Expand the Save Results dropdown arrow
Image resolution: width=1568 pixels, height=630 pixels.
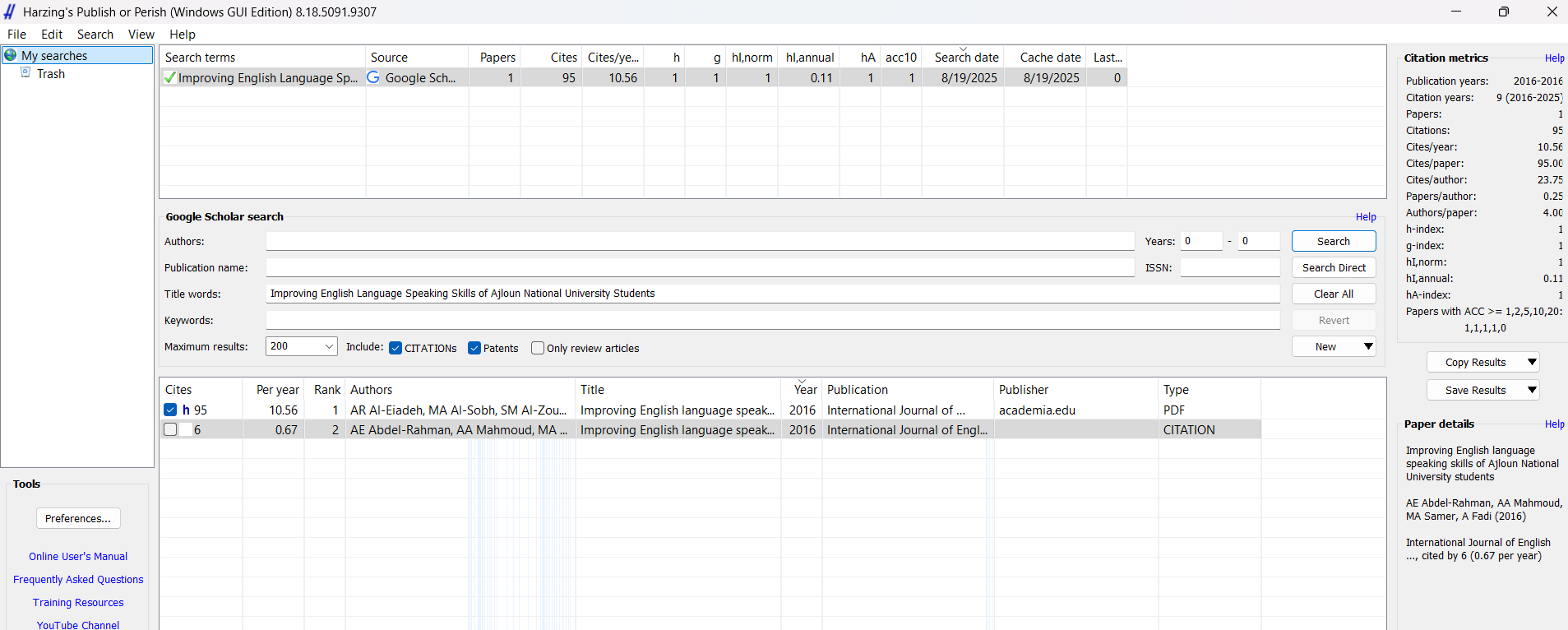1532,390
